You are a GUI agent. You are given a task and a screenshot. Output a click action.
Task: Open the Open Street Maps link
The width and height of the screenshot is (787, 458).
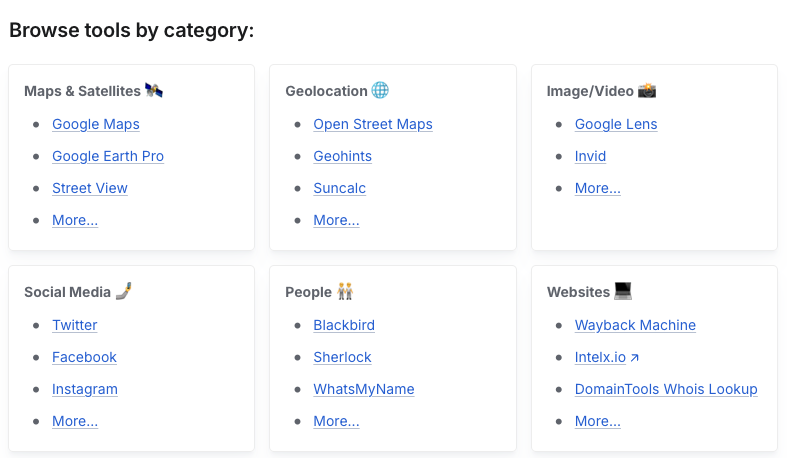click(x=373, y=124)
